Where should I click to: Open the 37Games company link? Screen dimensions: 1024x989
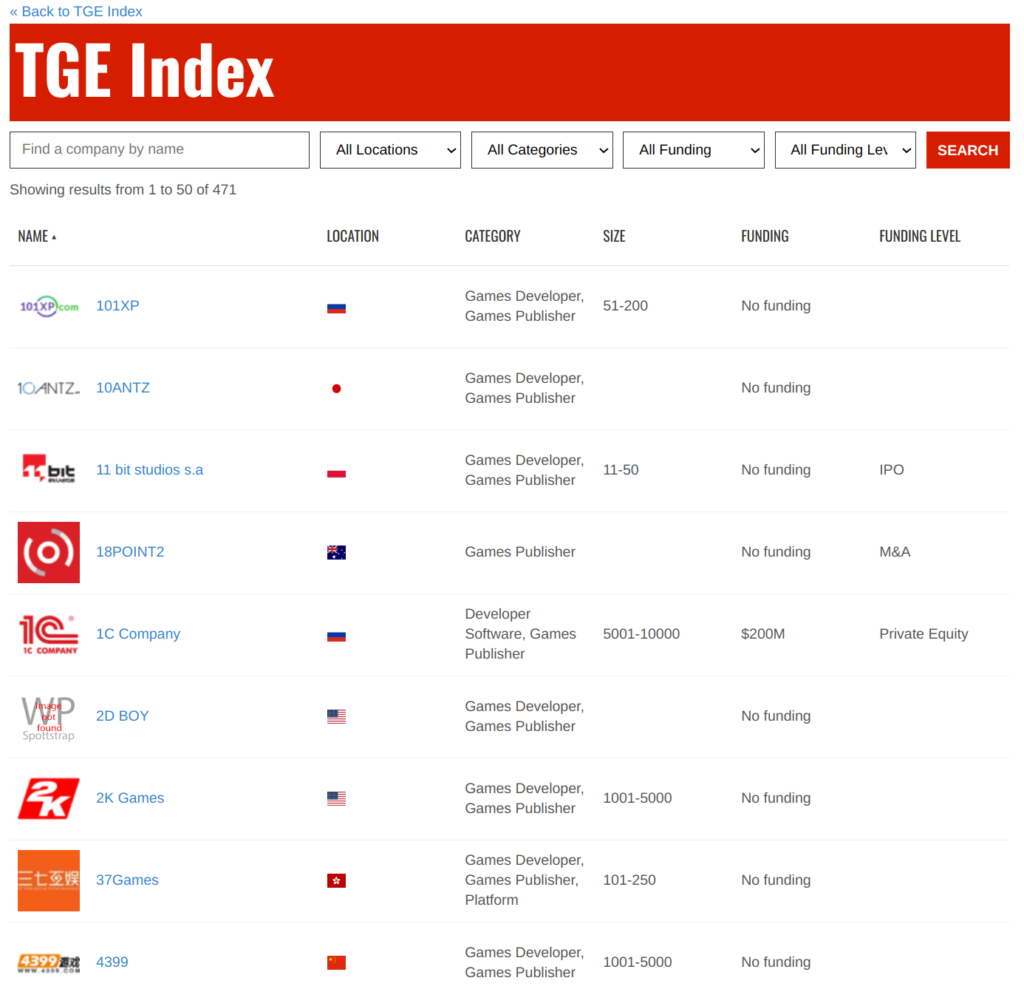127,880
